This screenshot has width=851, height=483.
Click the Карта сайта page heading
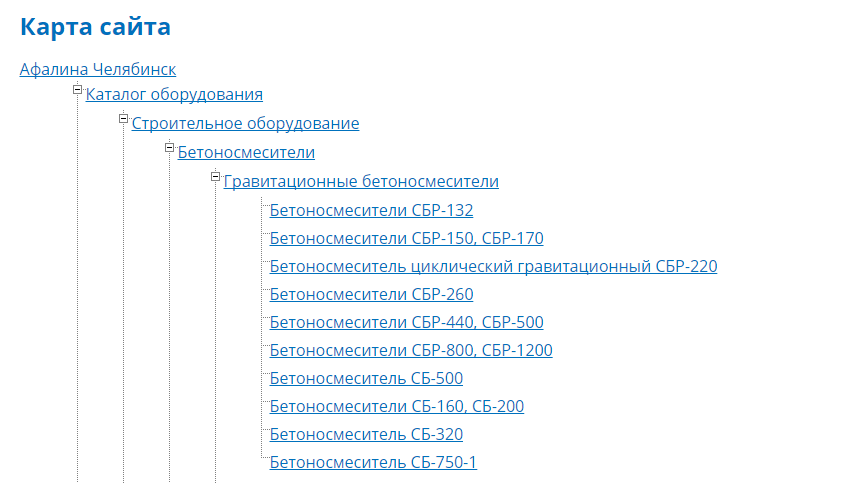click(95, 28)
